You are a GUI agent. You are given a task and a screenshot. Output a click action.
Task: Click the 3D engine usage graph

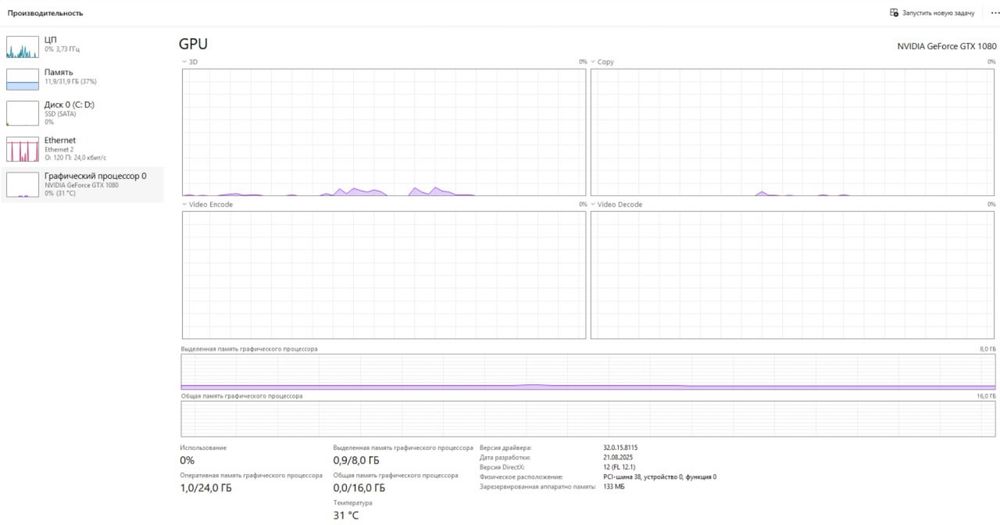(384, 132)
